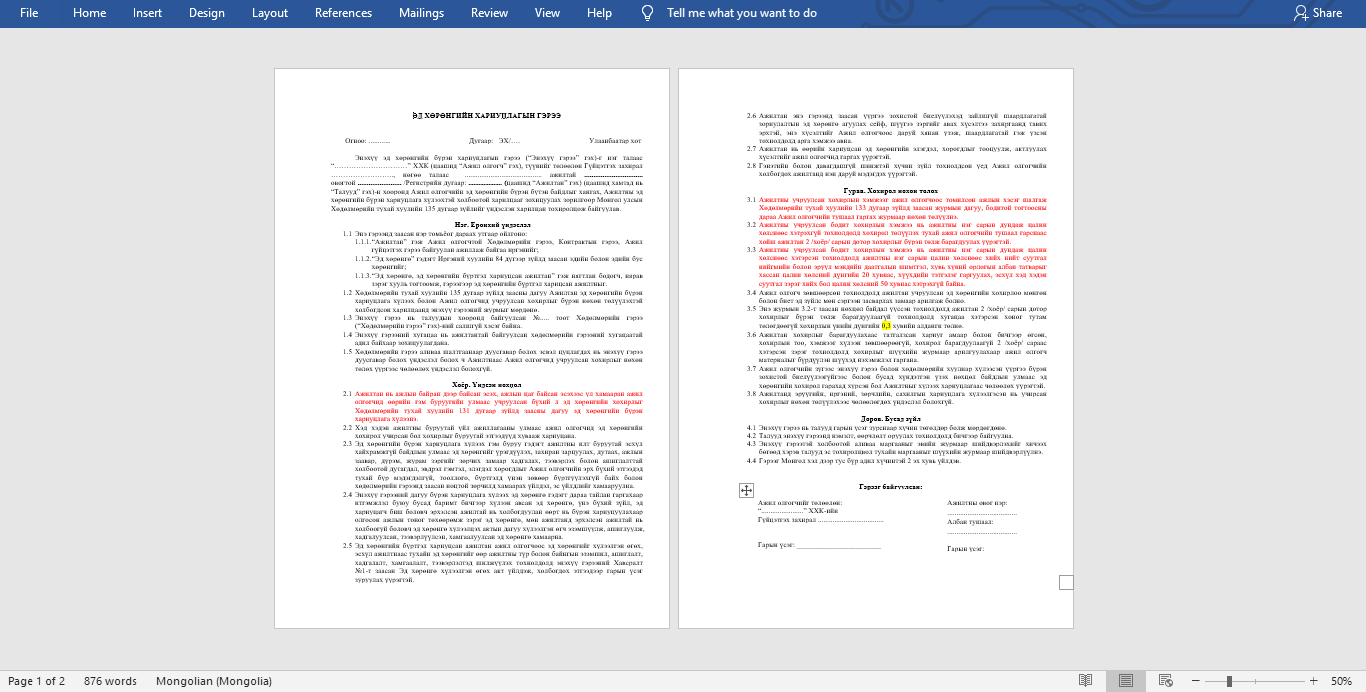Click the Share button
This screenshot has height=692, width=1366.
coord(1318,13)
